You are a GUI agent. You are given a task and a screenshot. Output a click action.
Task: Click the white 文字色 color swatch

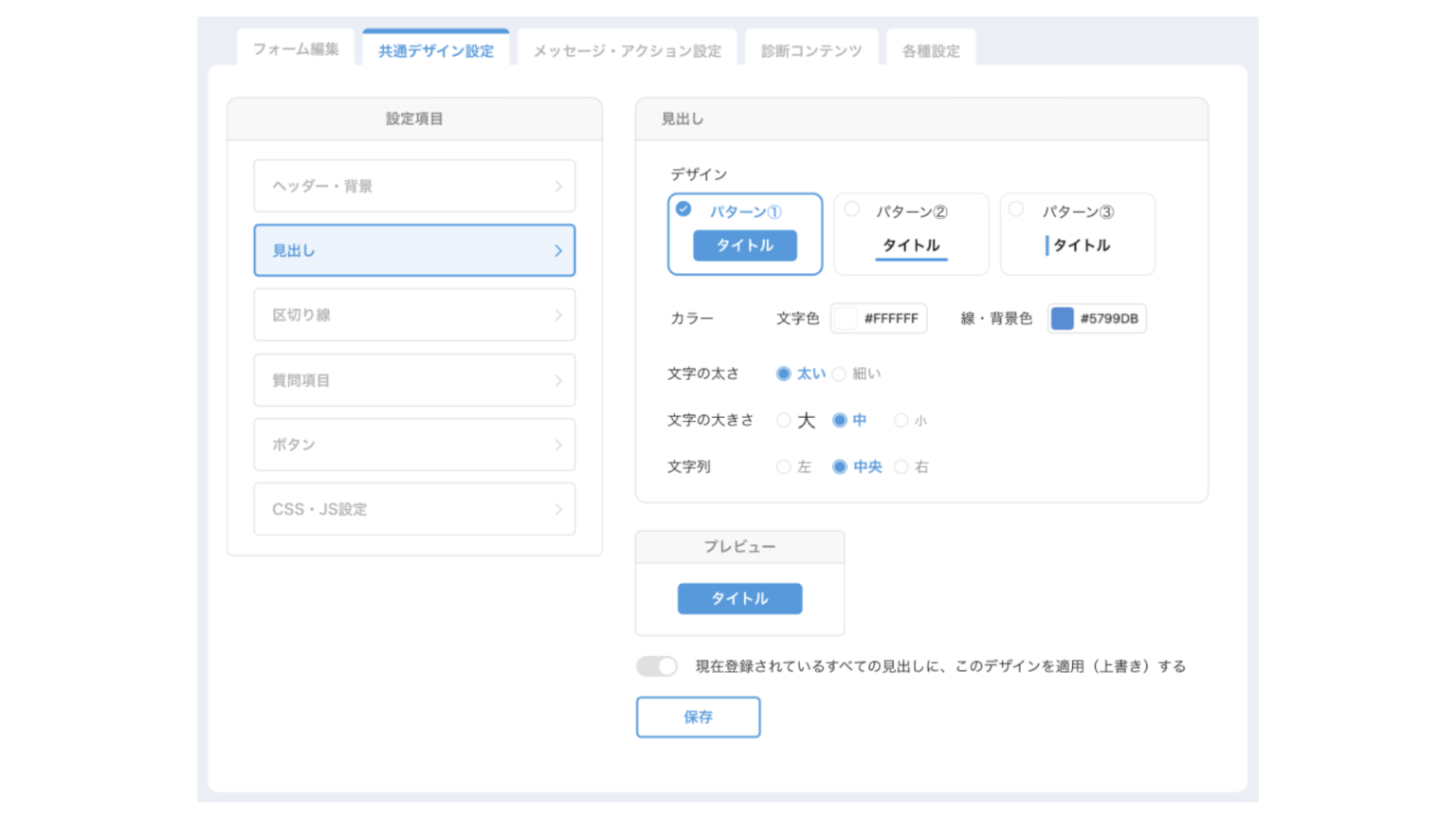[845, 318]
